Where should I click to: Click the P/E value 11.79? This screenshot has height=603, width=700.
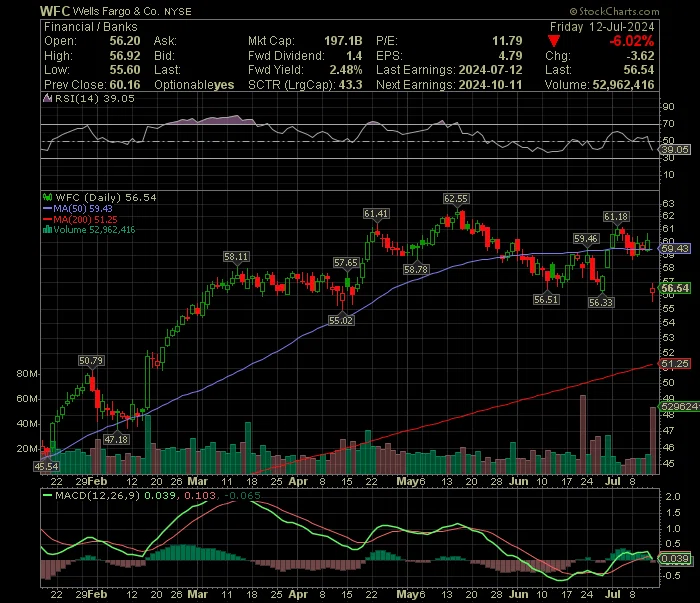pos(507,41)
